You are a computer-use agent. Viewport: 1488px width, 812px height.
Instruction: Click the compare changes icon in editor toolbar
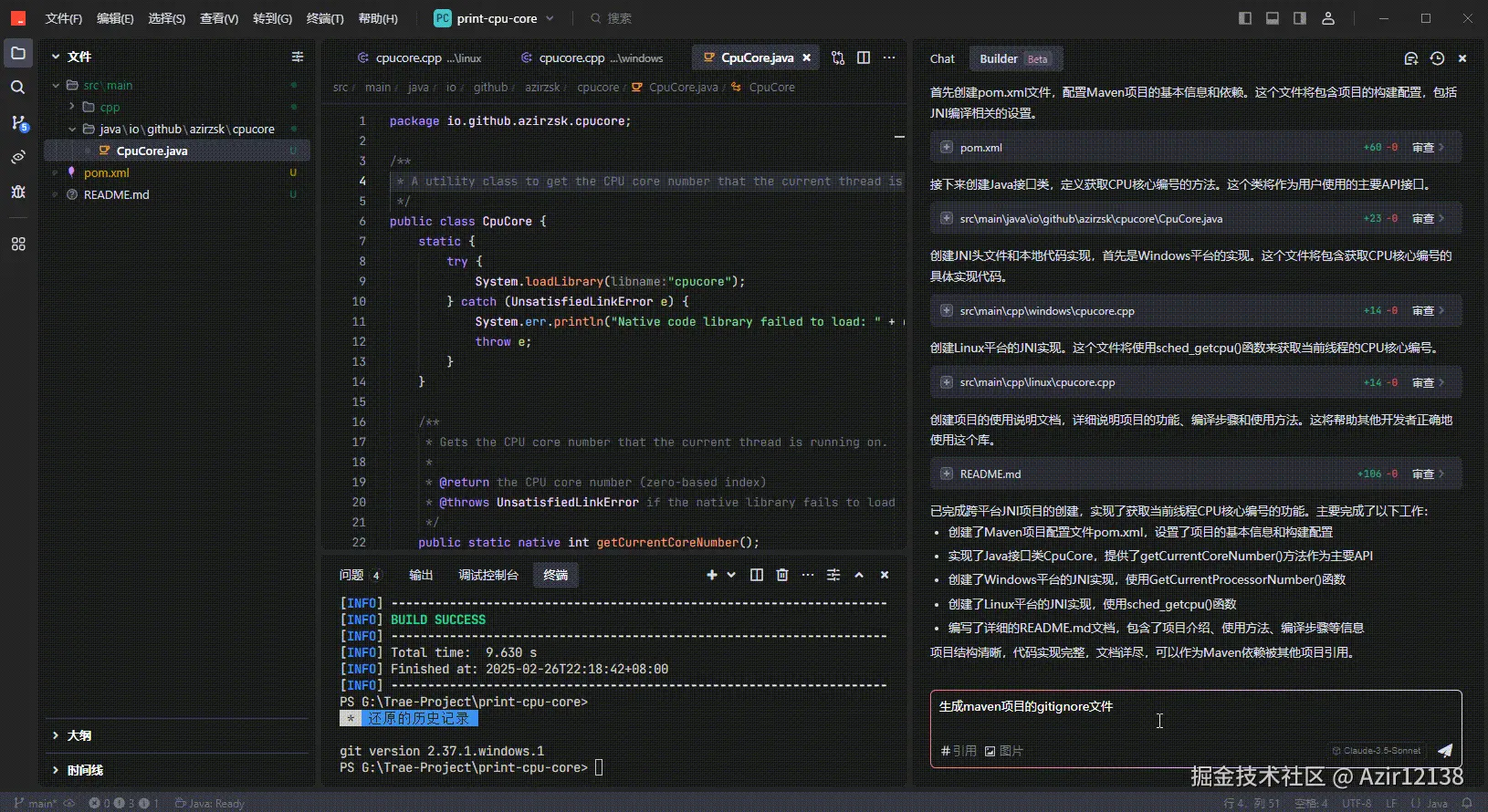pos(838,57)
